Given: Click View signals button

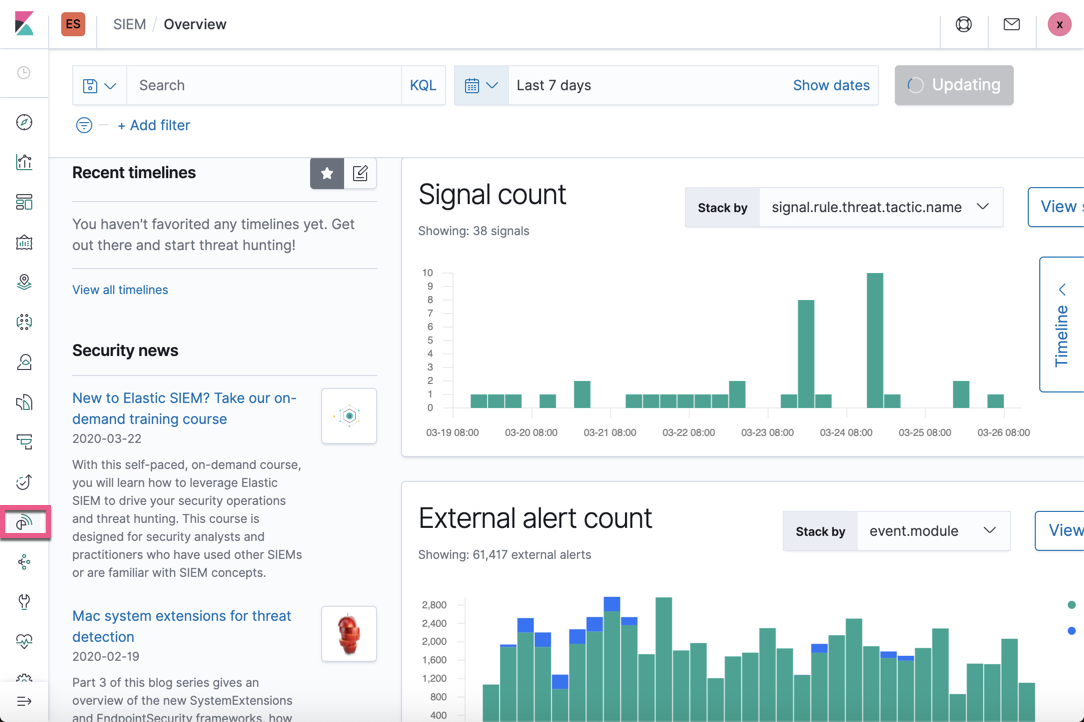Looking at the screenshot, I should point(1056,207).
